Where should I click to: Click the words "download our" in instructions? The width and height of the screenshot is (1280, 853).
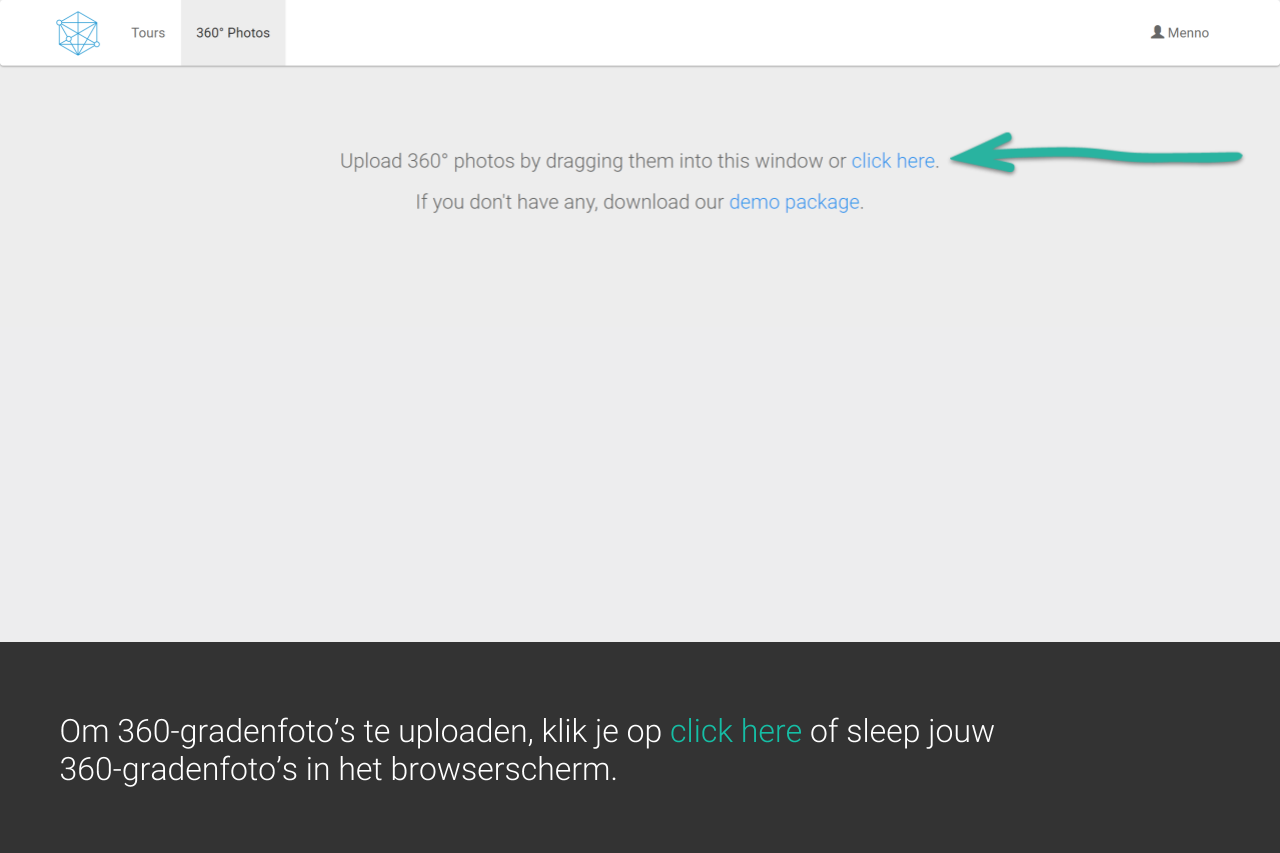[x=663, y=202]
